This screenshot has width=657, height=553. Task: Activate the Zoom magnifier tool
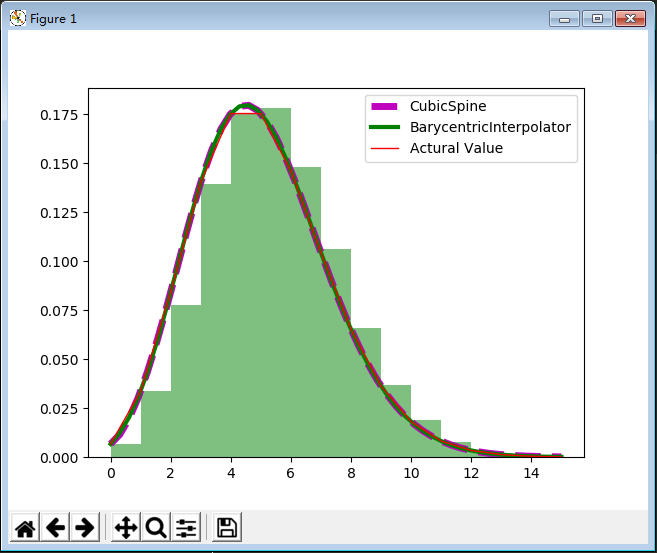[156, 527]
